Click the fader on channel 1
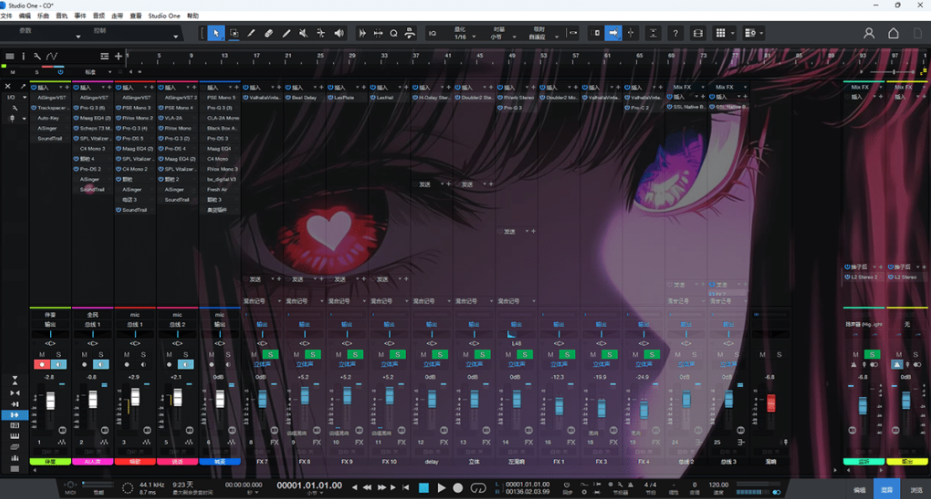The image size is (931, 499). (x=50, y=400)
